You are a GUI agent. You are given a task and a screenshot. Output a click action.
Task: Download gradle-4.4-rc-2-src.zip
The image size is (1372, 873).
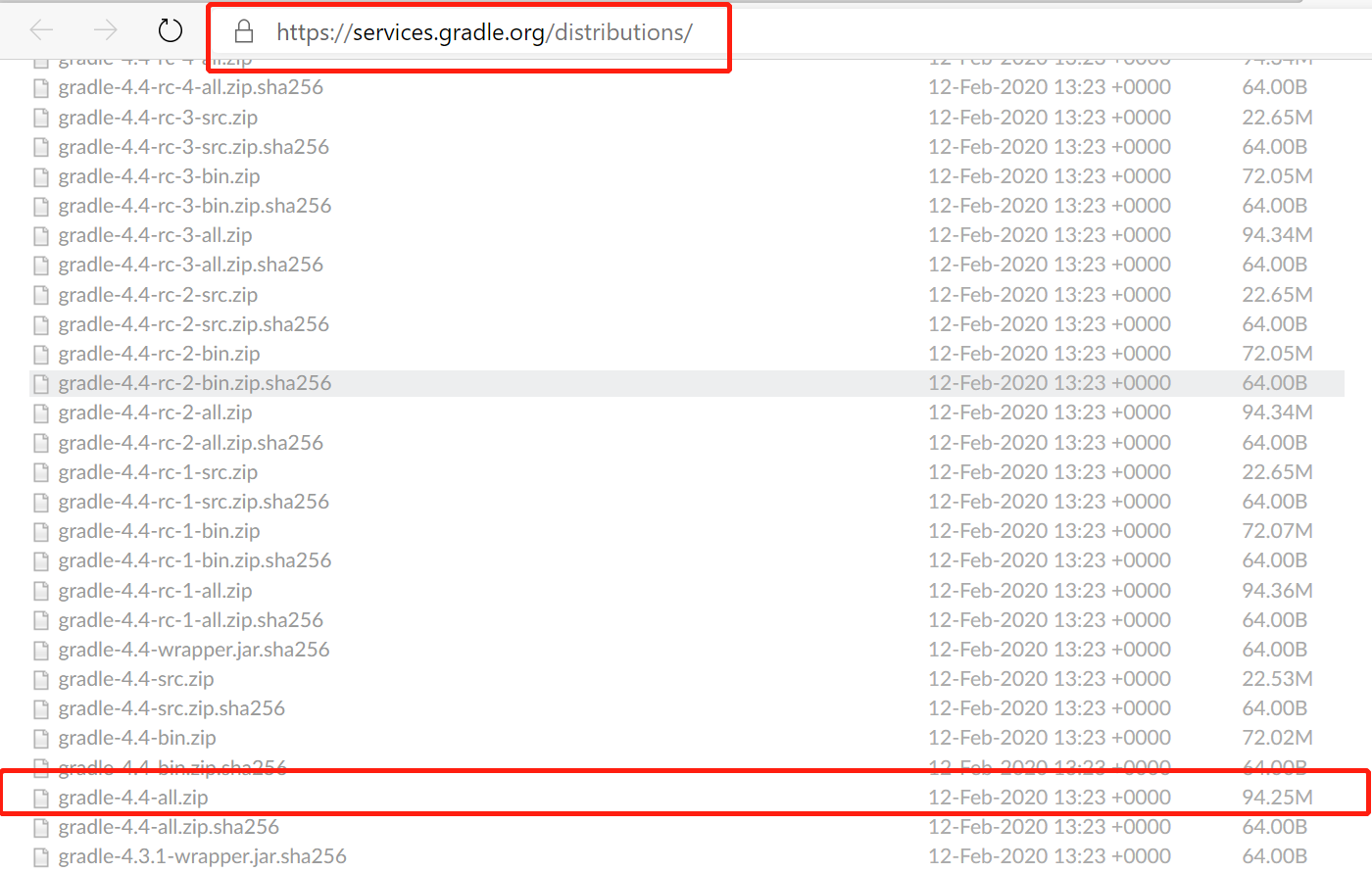(158, 295)
